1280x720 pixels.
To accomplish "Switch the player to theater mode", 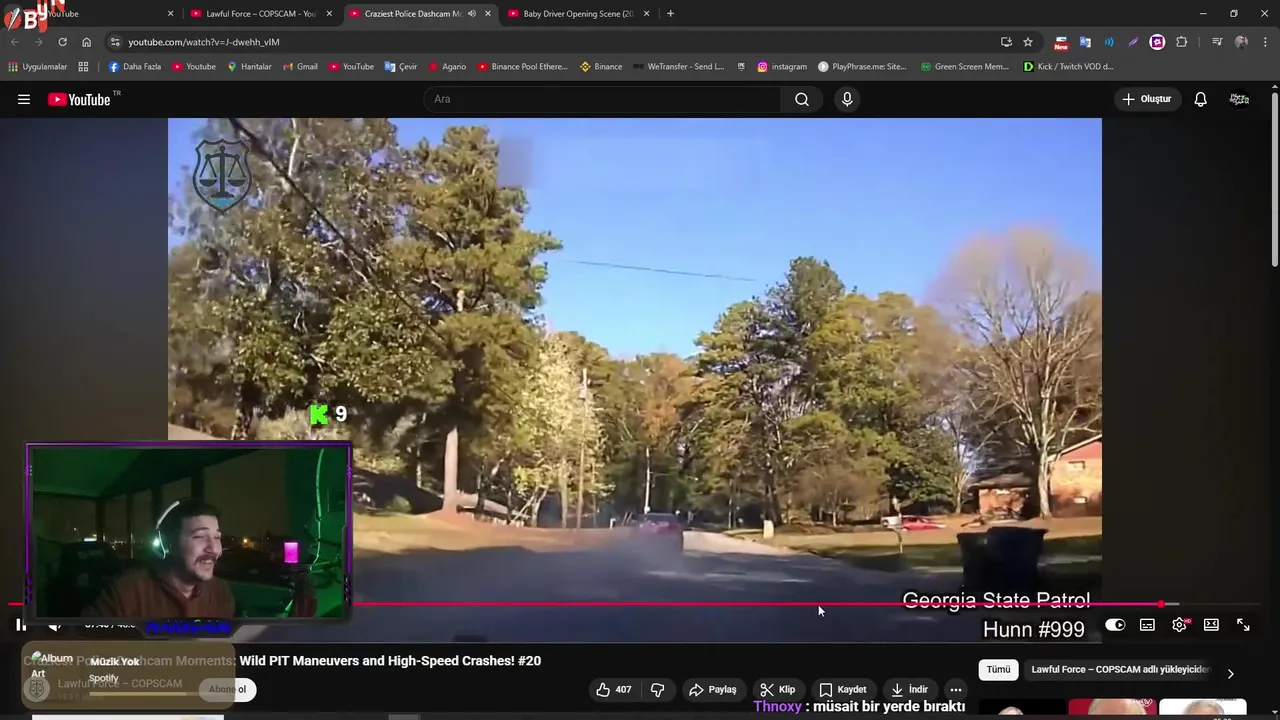I will coord(1211,625).
